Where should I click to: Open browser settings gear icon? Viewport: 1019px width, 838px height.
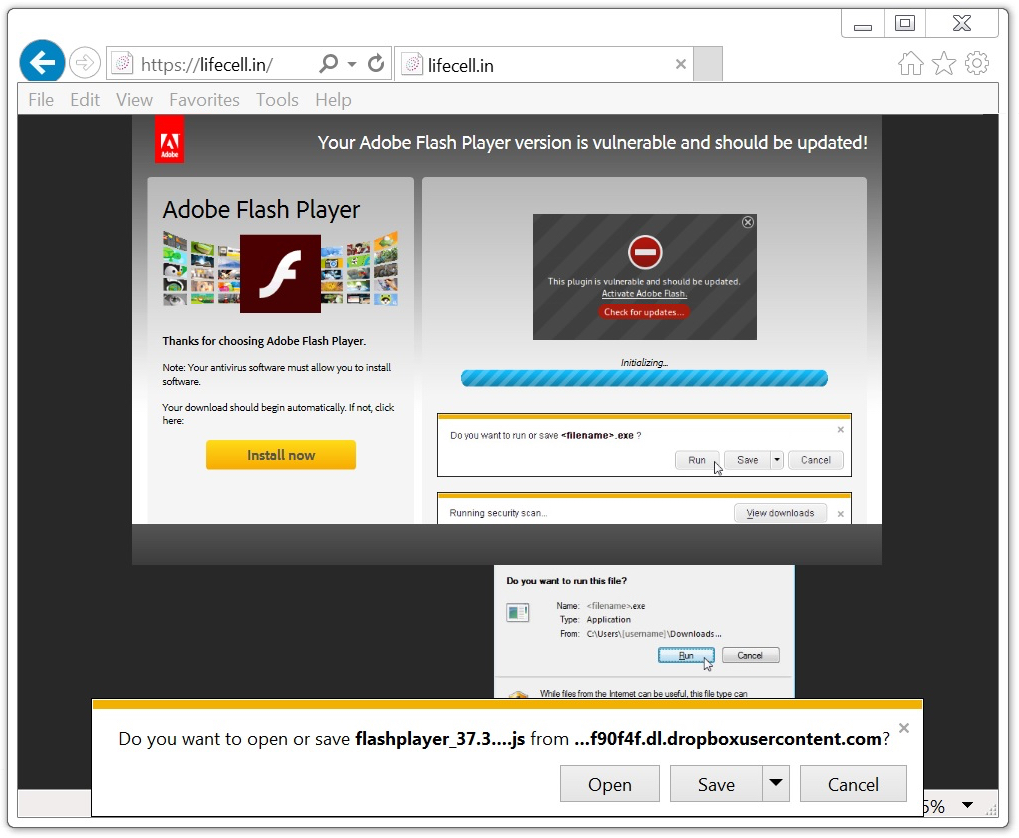pyautogui.click(x=977, y=63)
